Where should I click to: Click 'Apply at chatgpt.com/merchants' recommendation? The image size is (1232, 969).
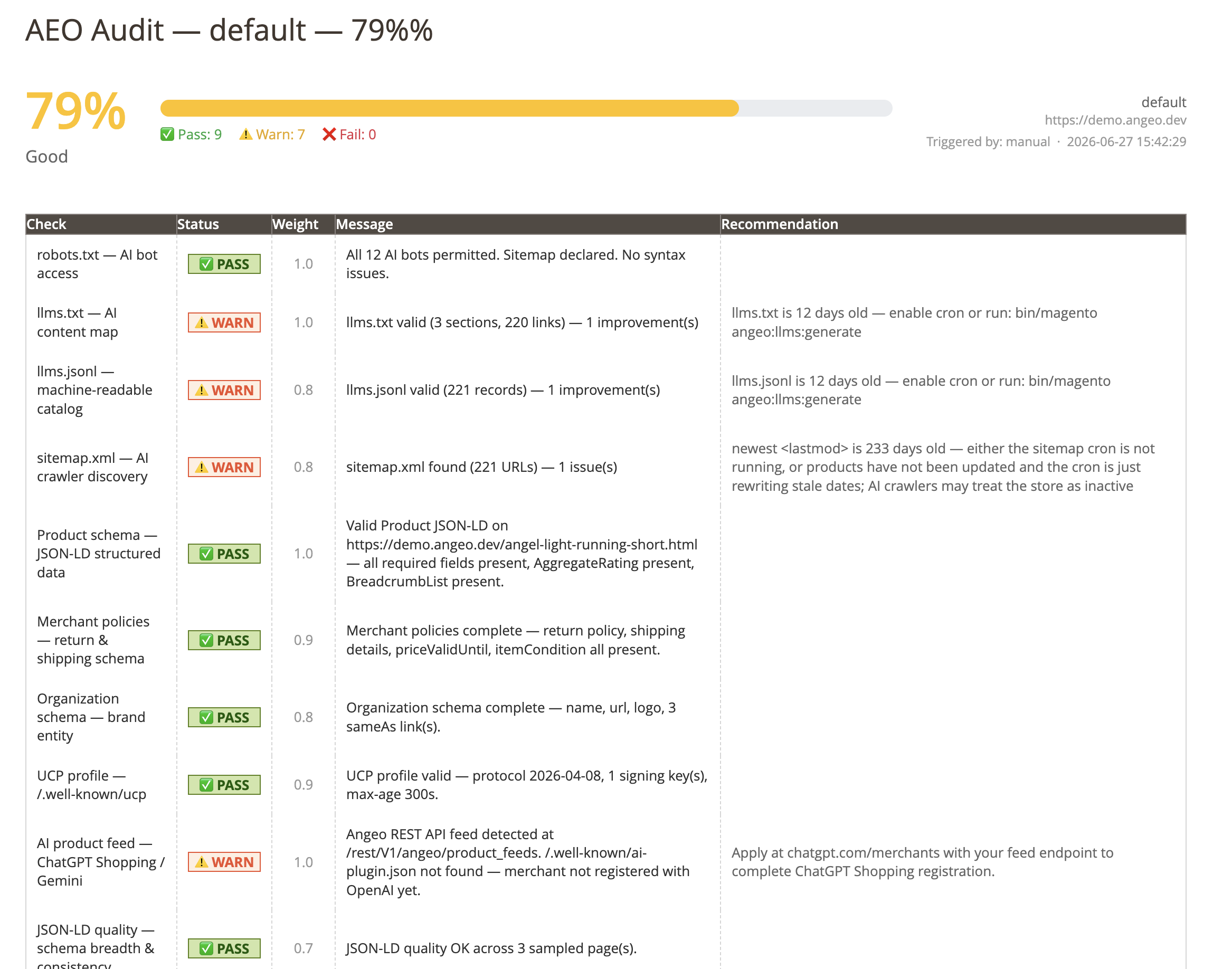pyautogui.click(x=922, y=862)
